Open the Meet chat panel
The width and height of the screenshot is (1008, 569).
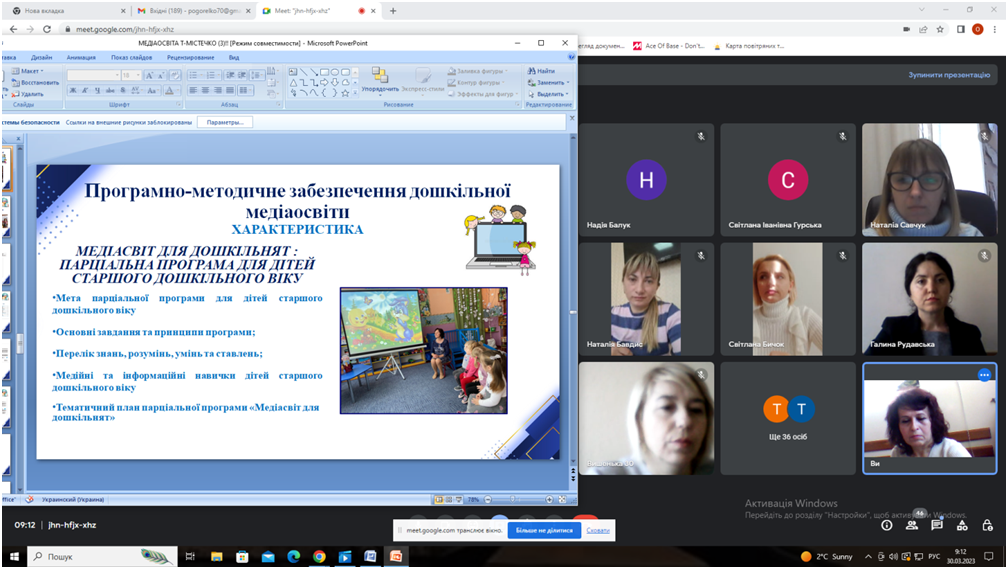point(937,525)
